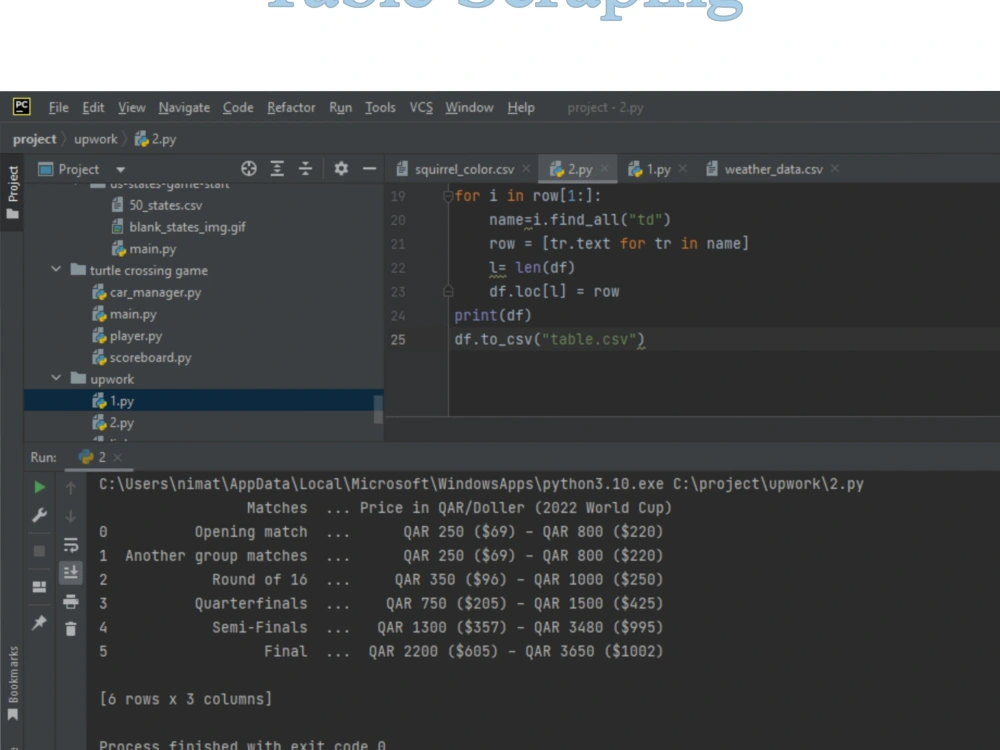Viewport: 1000px width, 750px height.
Task: Toggle Soft-Wrap in Run console
Action: [71, 545]
